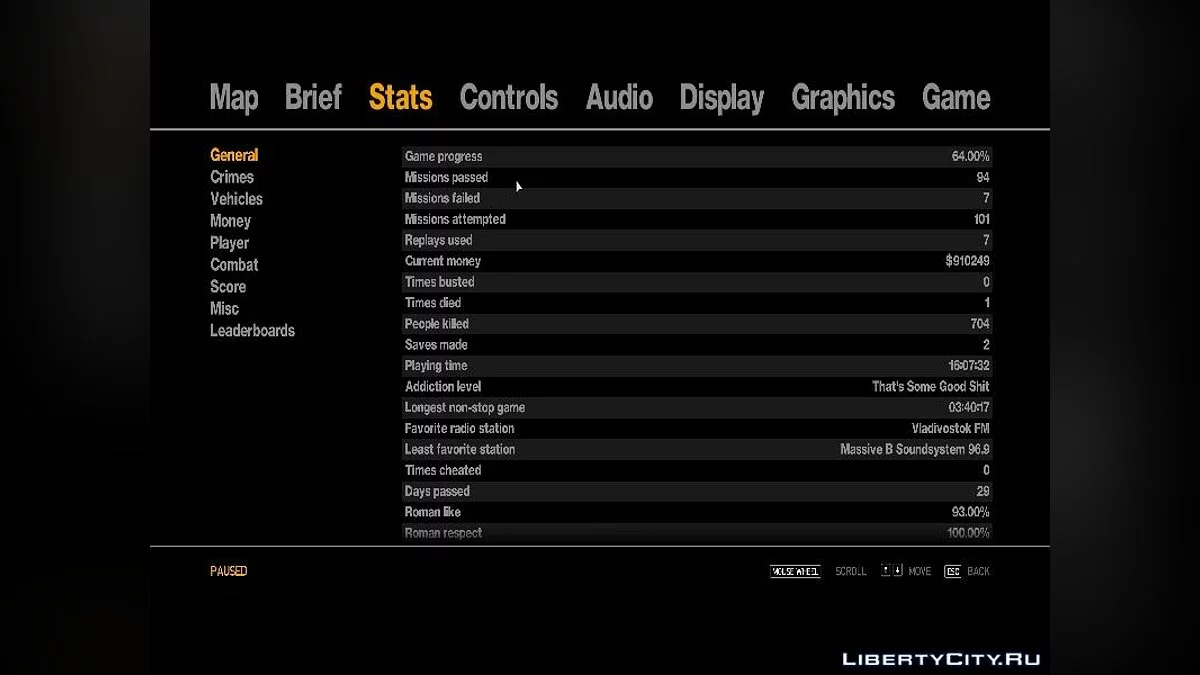This screenshot has width=1200, height=675.
Task: Select the Score stats category
Action: click(x=228, y=287)
